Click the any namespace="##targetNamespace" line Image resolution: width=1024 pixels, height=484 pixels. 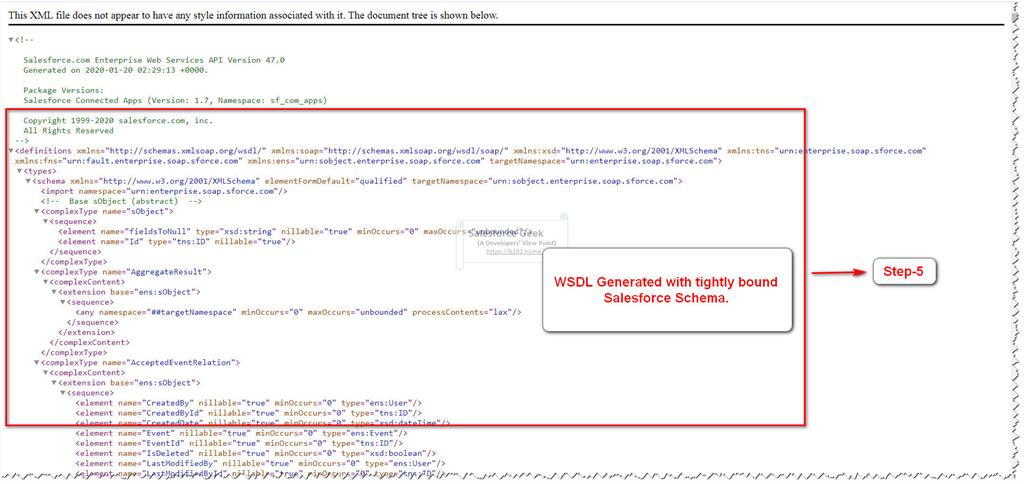pyautogui.click(x=299, y=312)
